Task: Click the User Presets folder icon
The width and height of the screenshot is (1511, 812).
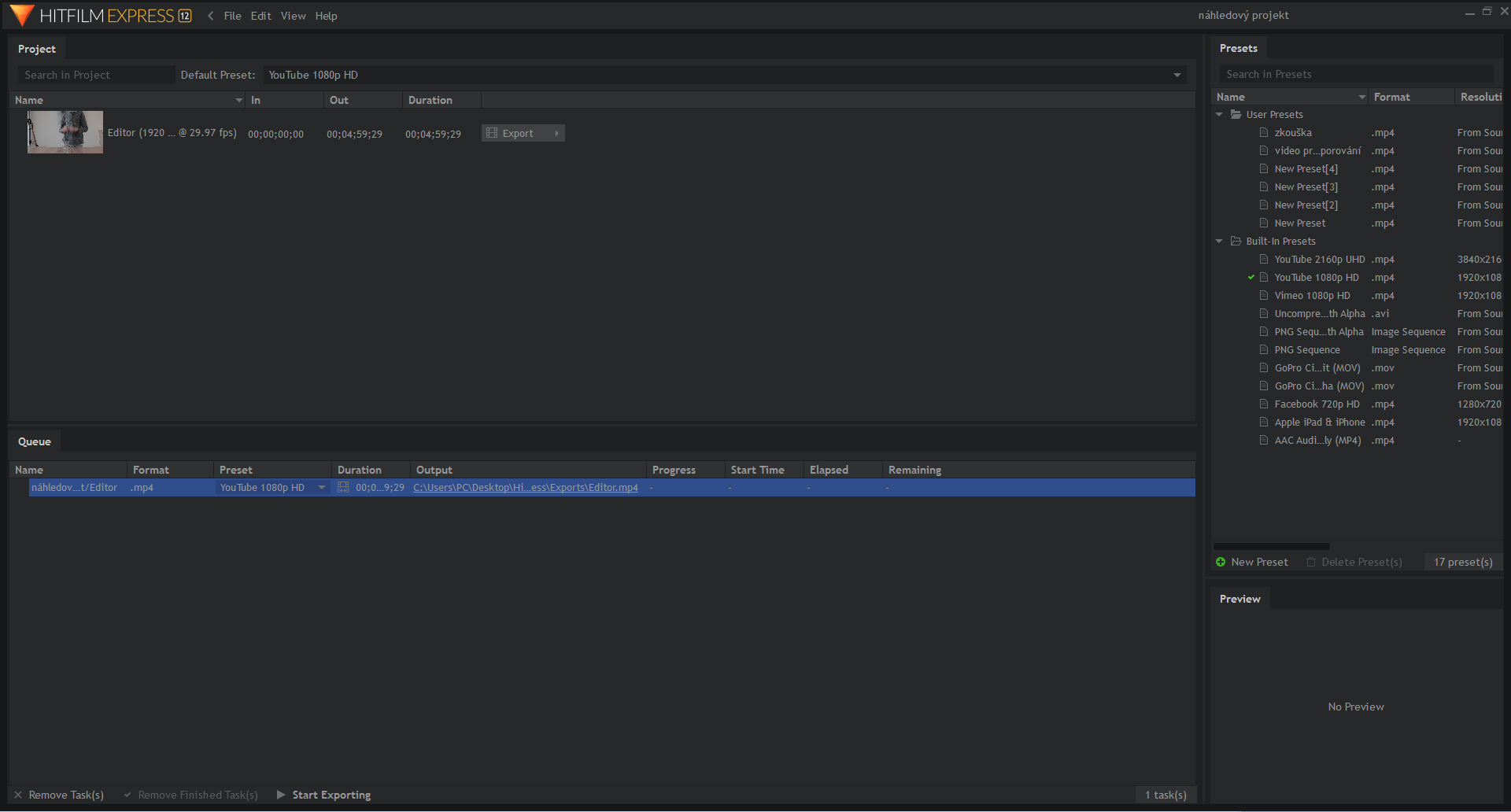Action: pos(1236,115)
